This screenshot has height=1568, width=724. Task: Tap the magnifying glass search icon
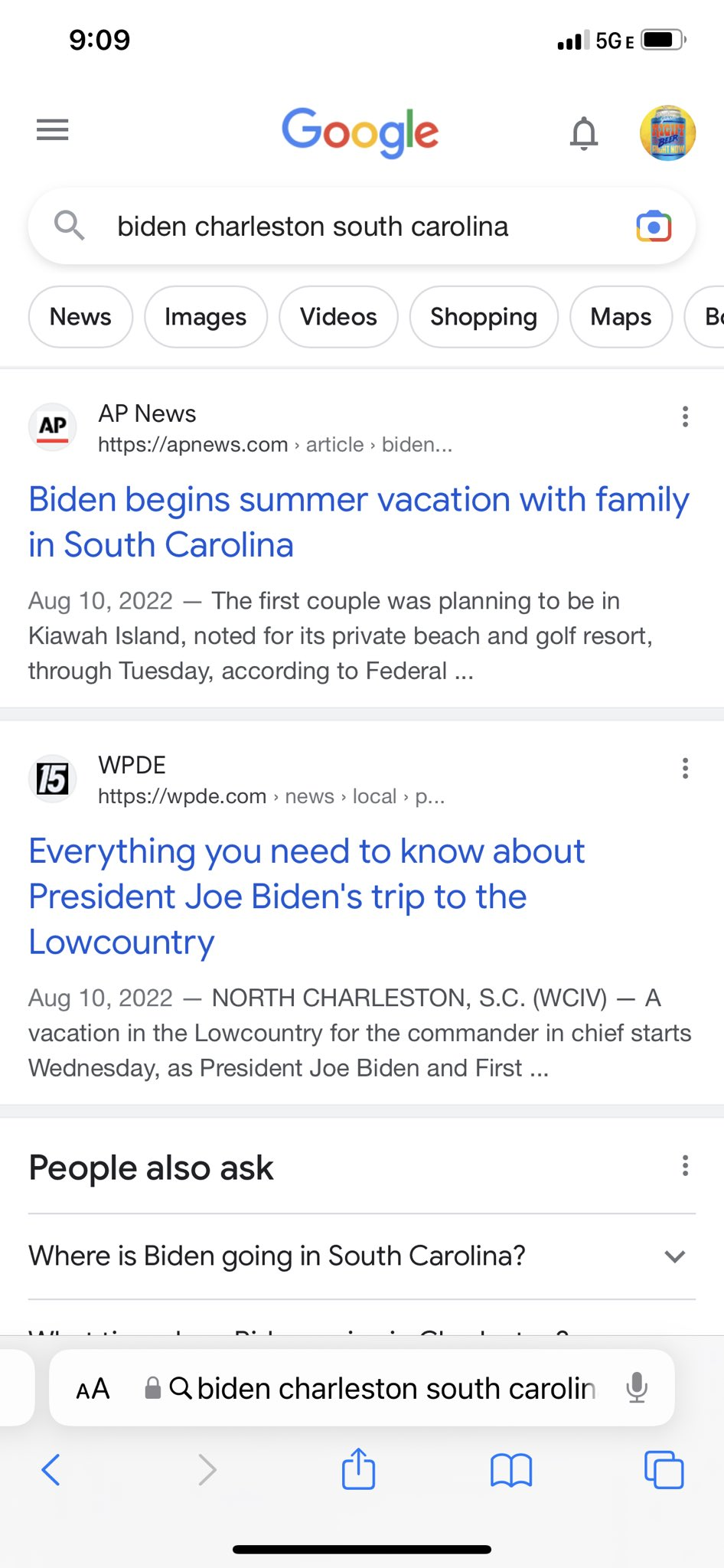point(69,227)
